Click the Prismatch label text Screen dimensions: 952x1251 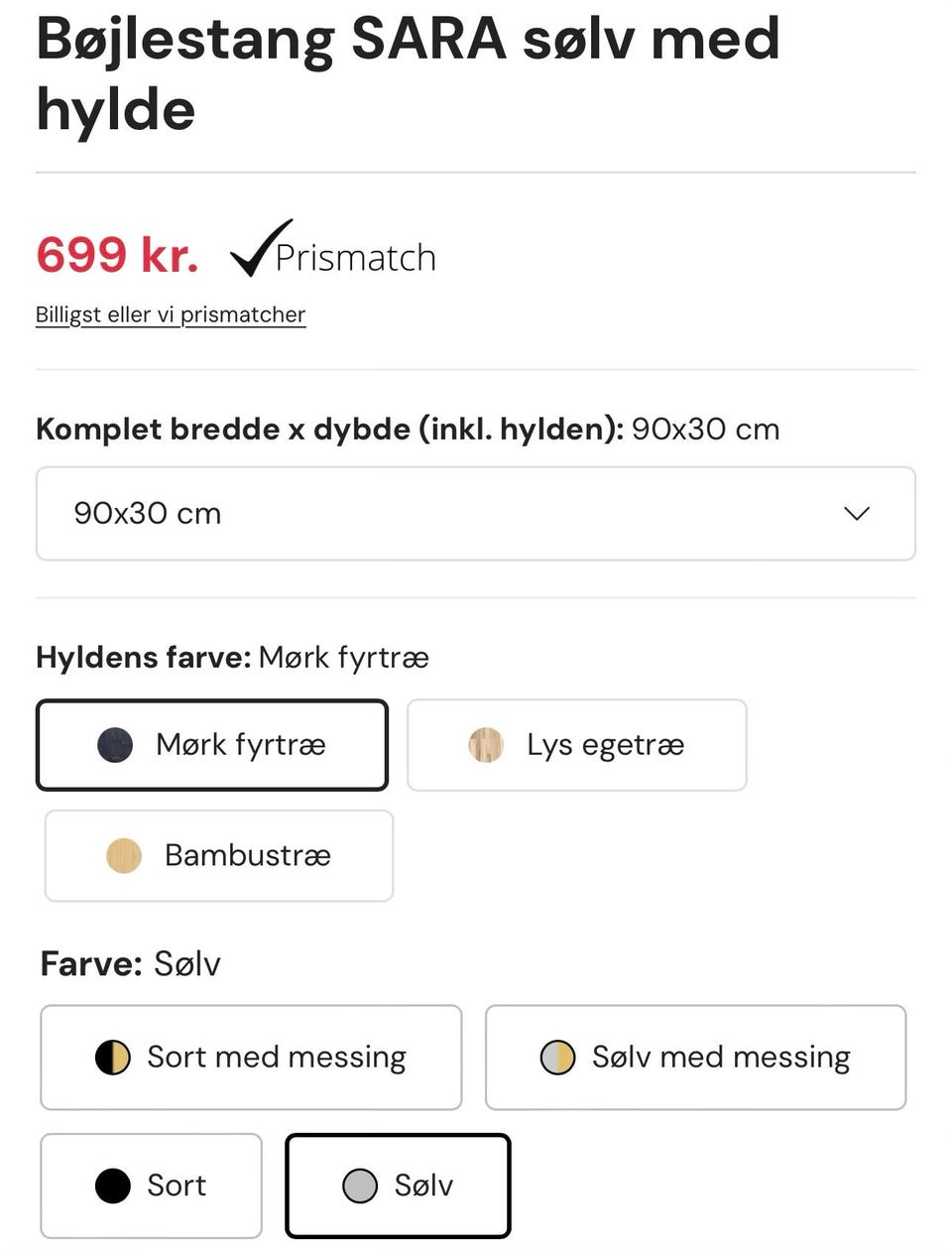coord(355,258)
